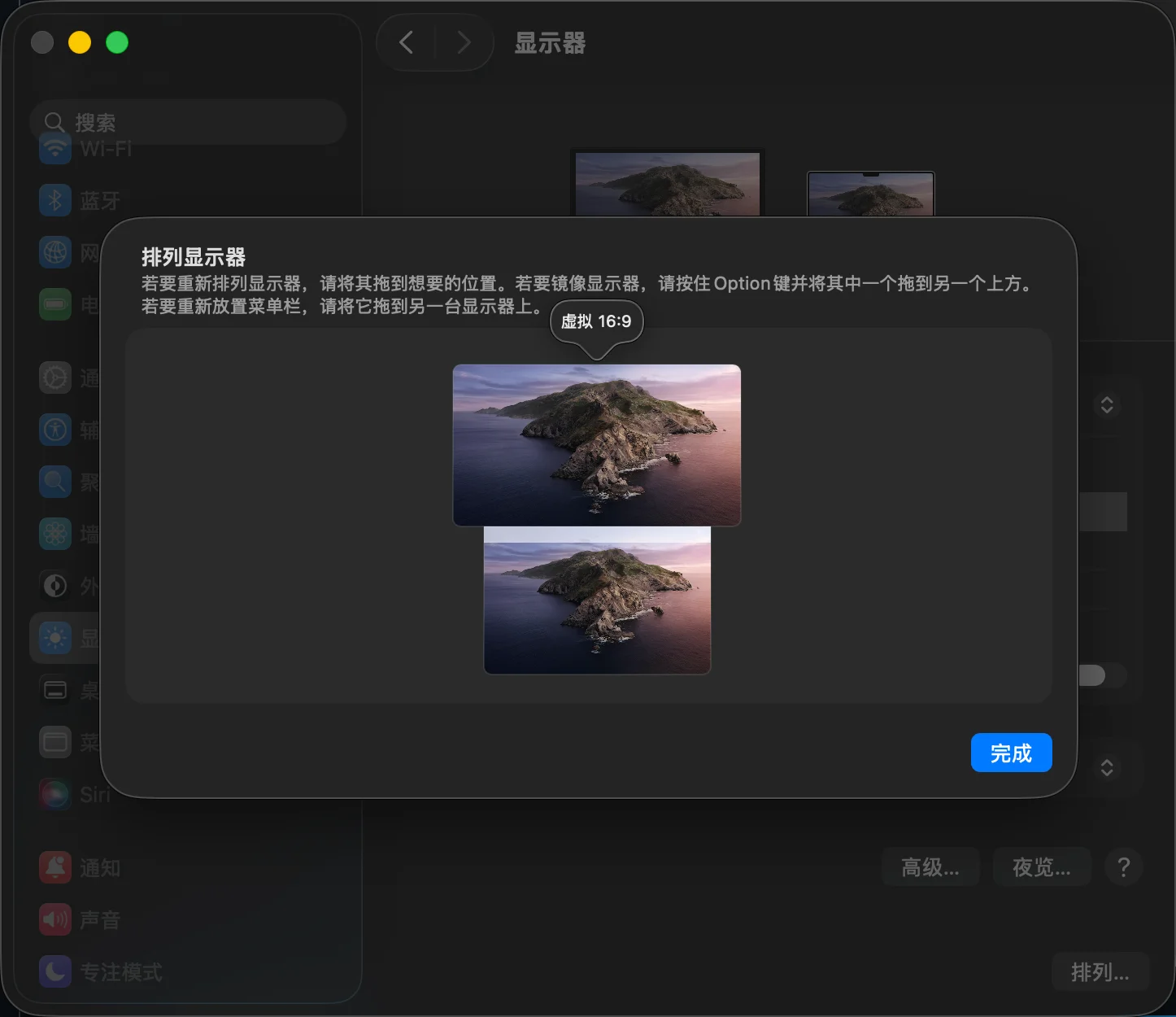The height and width of the screenshot is (1017, 1176).
Task: Click the 夜览... Night Shift button
Action: point(1041,867)
